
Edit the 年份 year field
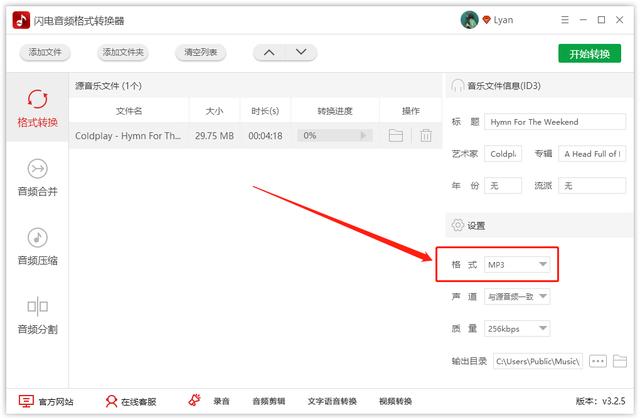503,186
